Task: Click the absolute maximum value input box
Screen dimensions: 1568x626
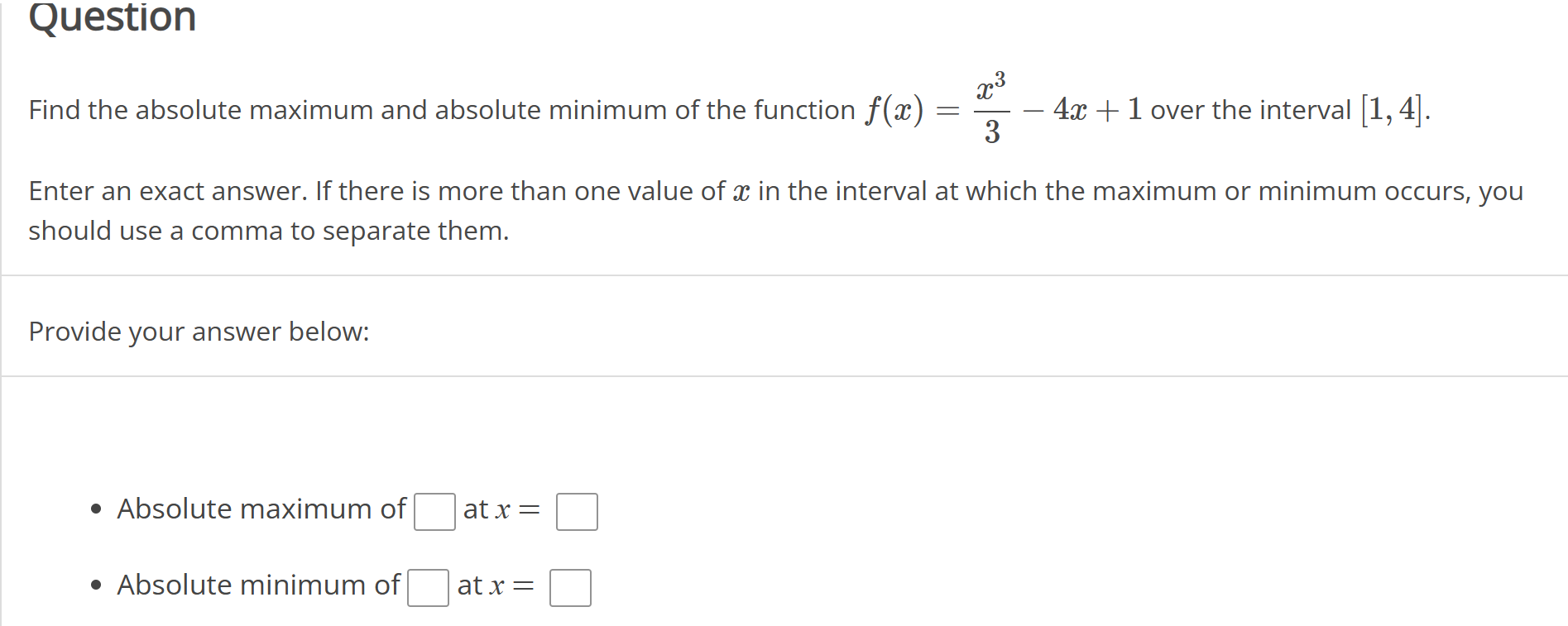Action: (434, 511)
